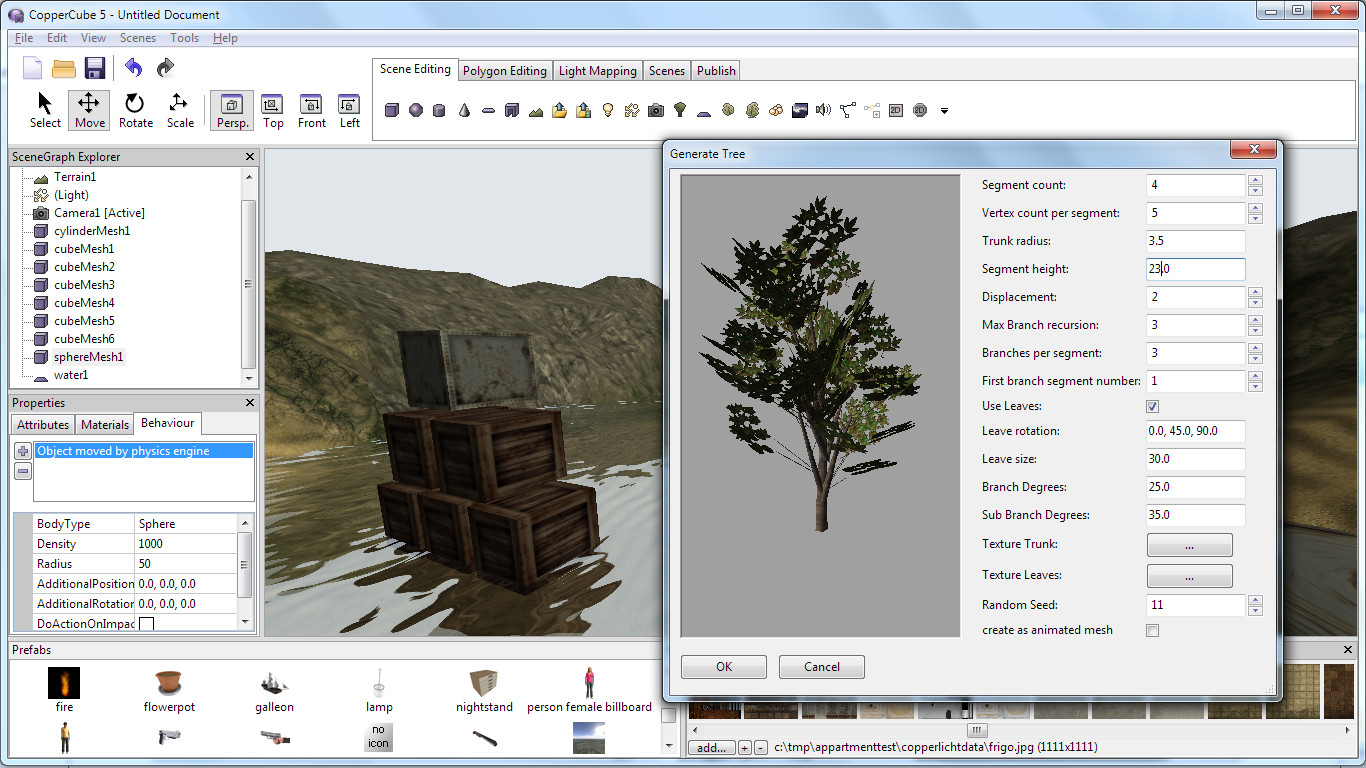This screenshot has height=768, width=1366.
Task: Insert a light using the light bulb icon
Action: [x=606, y=110]
